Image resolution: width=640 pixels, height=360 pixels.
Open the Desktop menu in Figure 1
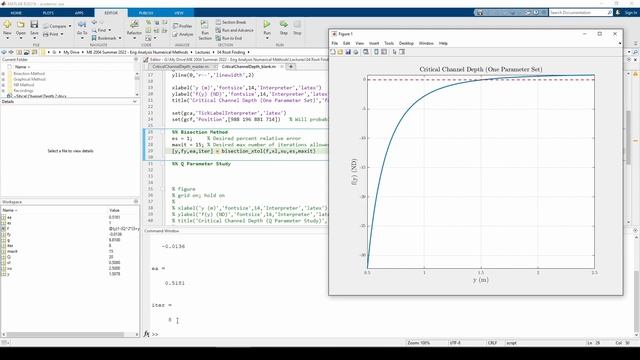coord(406,43)
